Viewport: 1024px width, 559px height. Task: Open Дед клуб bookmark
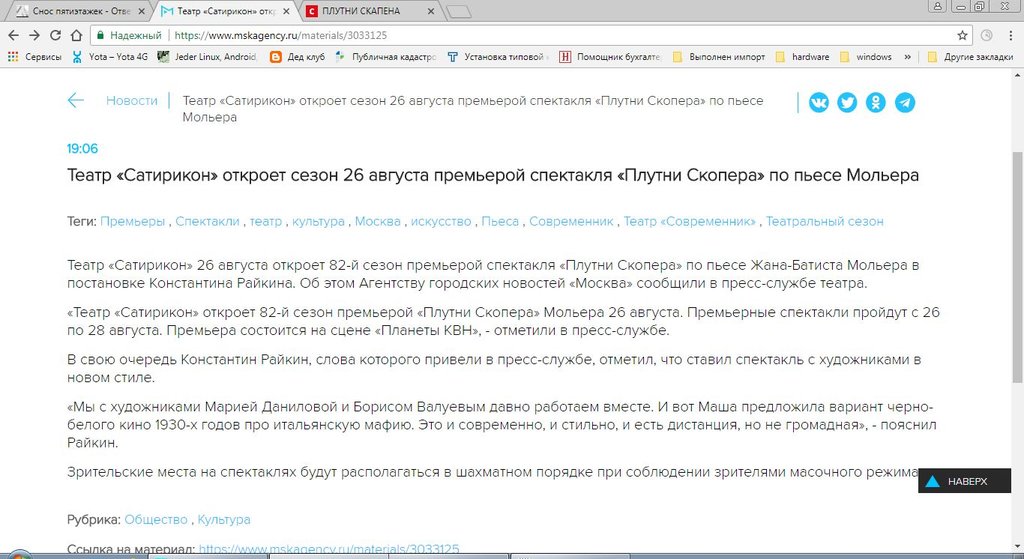click(298, 57)
